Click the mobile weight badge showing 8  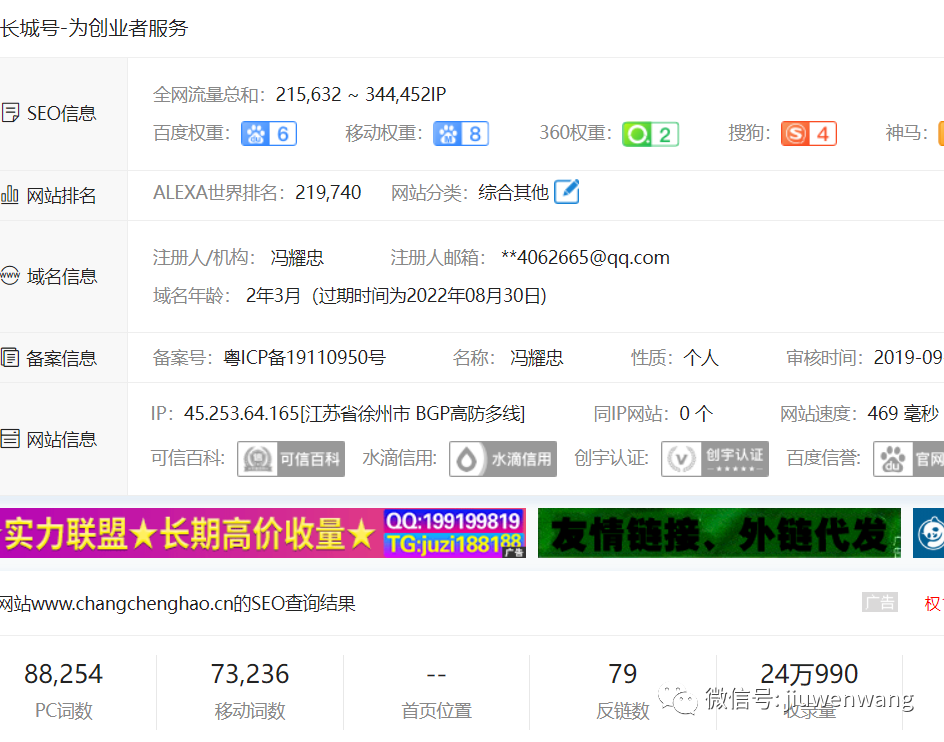461,133
